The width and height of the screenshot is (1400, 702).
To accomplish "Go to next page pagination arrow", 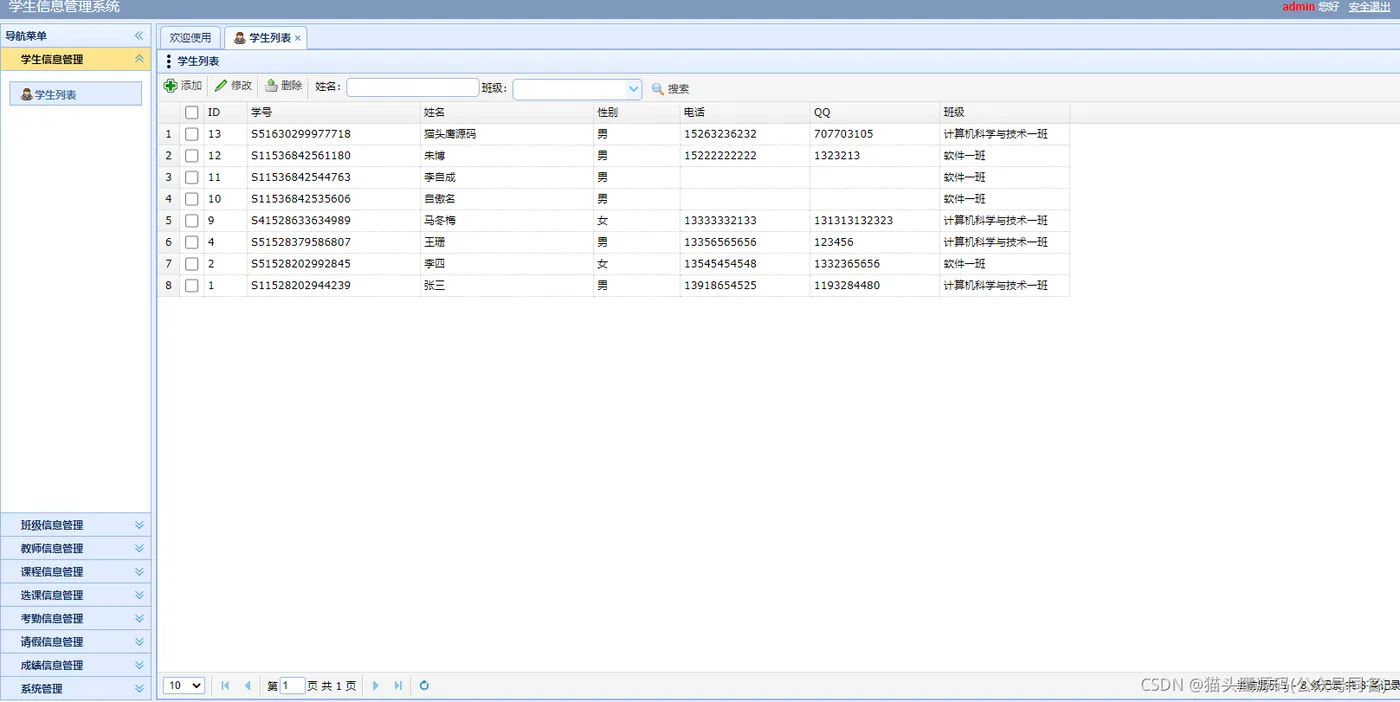I will click(x=376, y=686).
